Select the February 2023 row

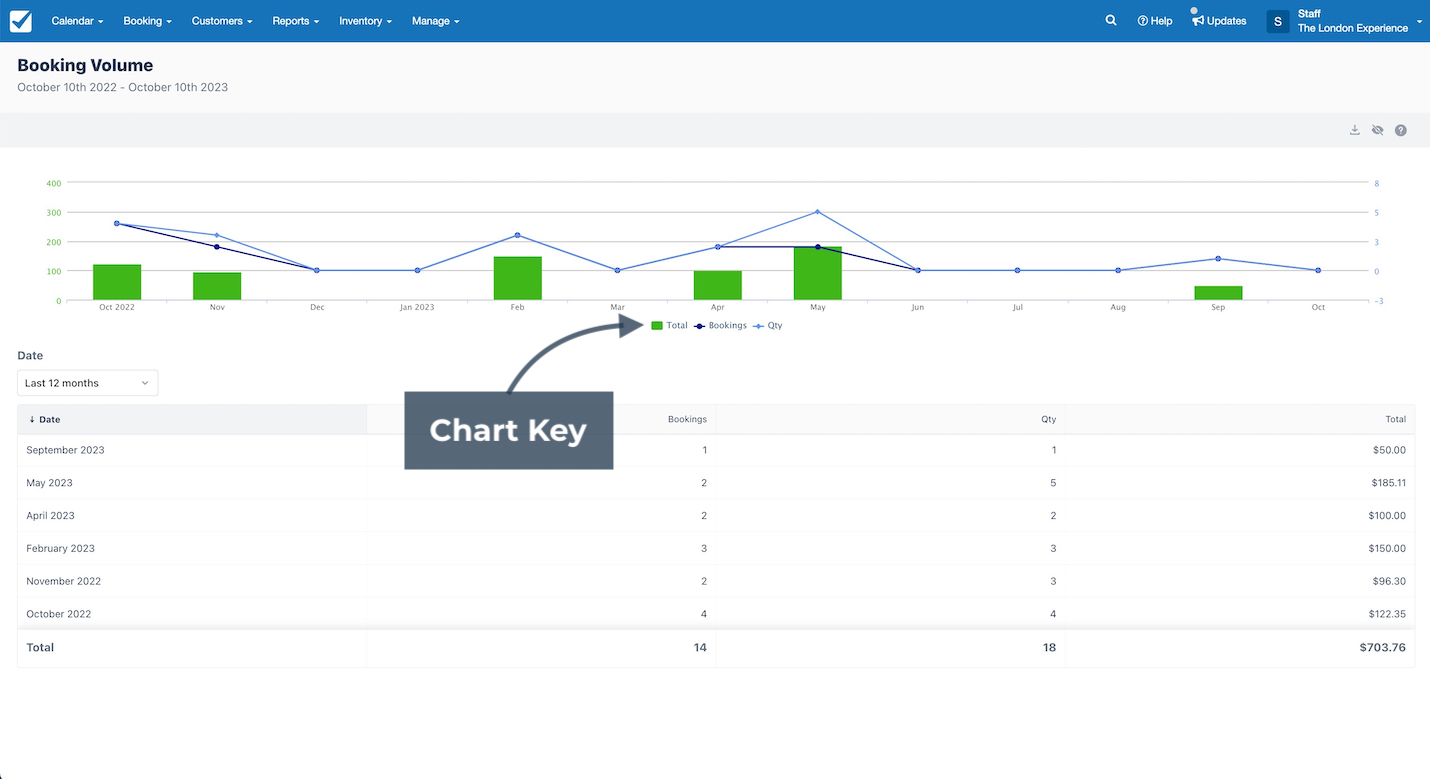tap(716, 549)
